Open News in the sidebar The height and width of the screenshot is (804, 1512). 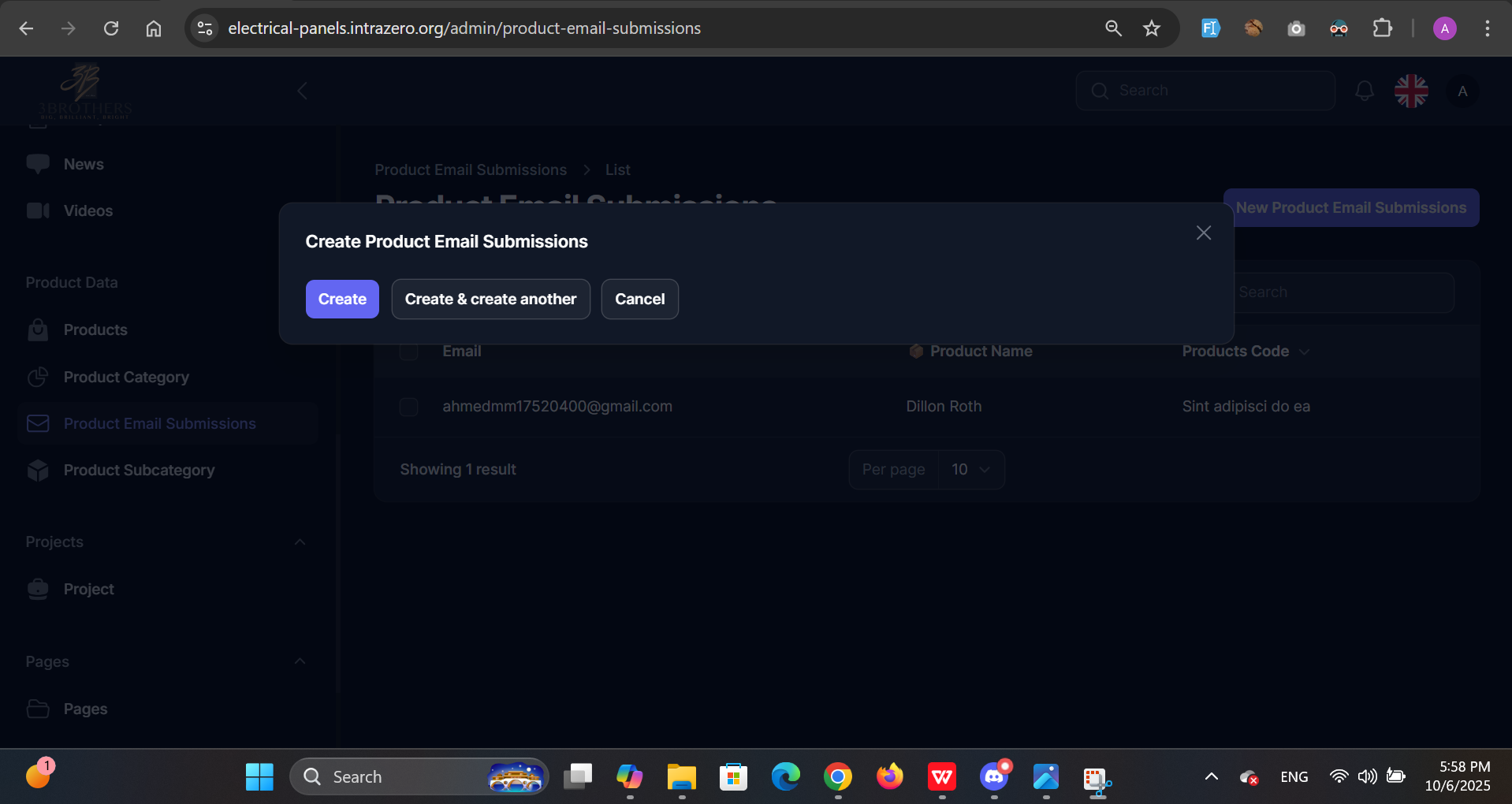point(84,165)
